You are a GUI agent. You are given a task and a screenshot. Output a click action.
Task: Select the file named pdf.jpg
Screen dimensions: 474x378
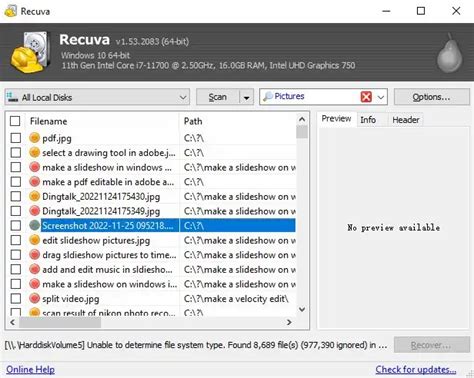(x=57, y=138)
